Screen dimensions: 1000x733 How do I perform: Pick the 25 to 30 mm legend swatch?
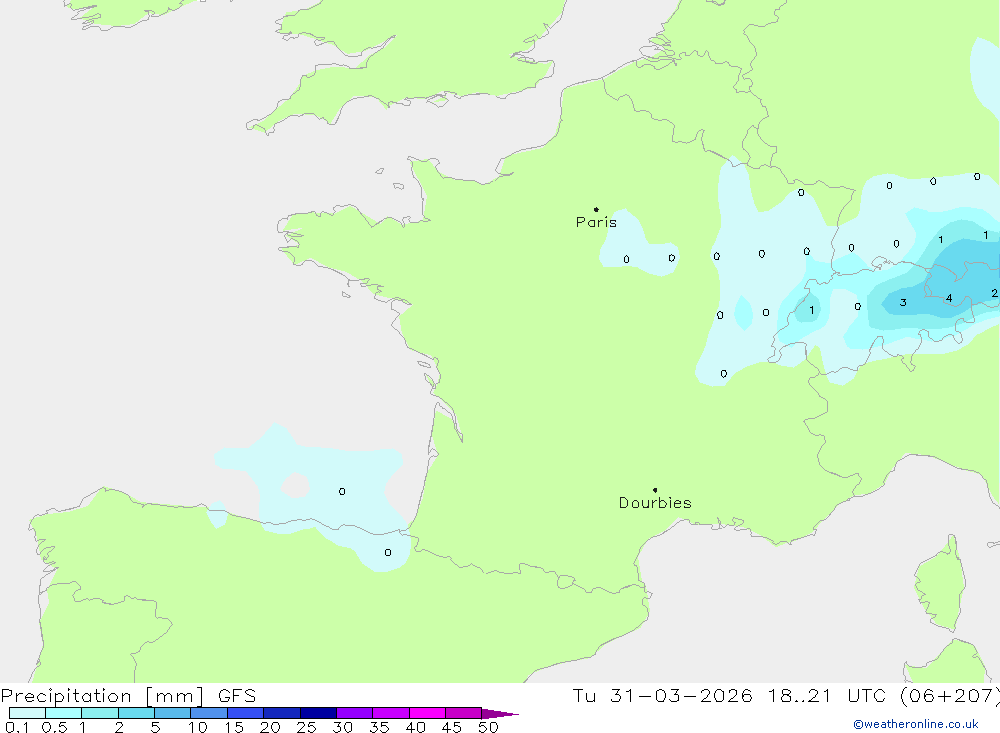[x=318, y=713]
